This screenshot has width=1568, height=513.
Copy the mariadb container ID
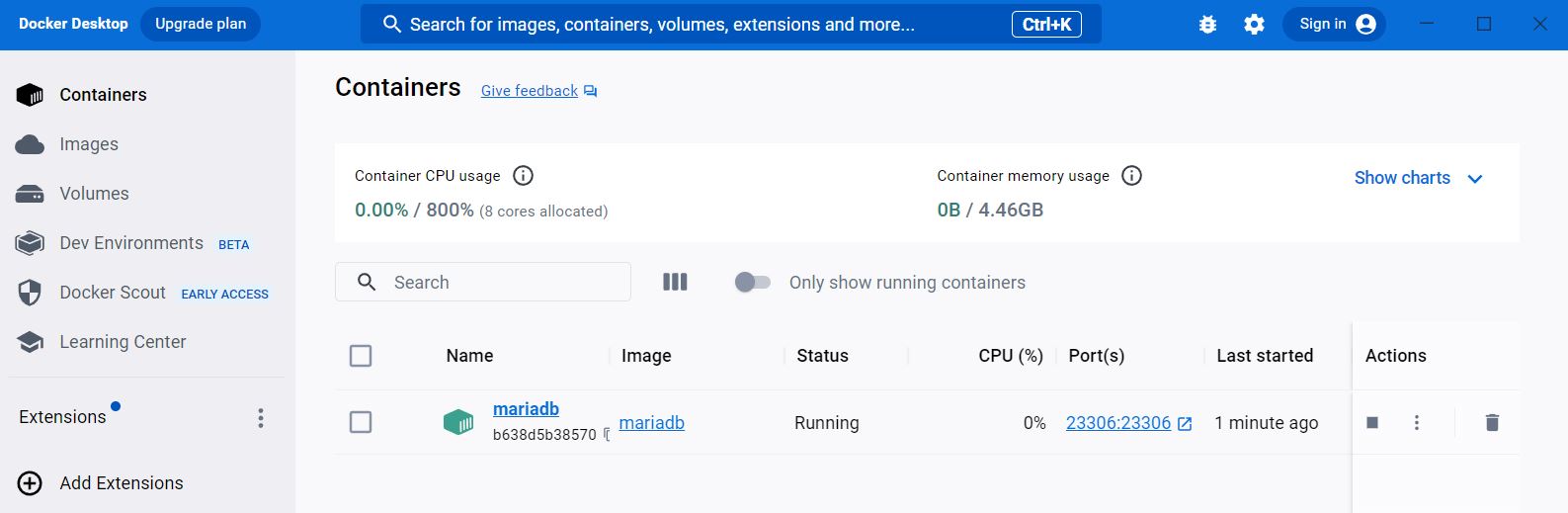[606, 435]
